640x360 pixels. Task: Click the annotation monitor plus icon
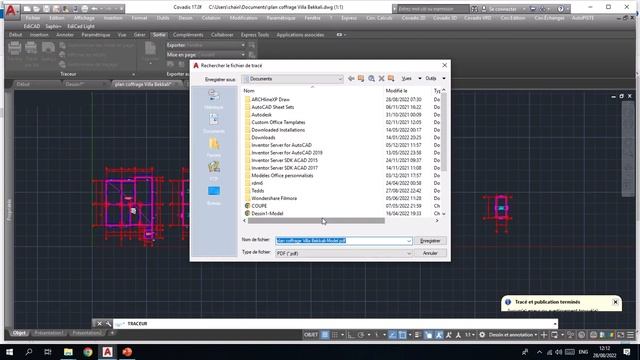544,335
